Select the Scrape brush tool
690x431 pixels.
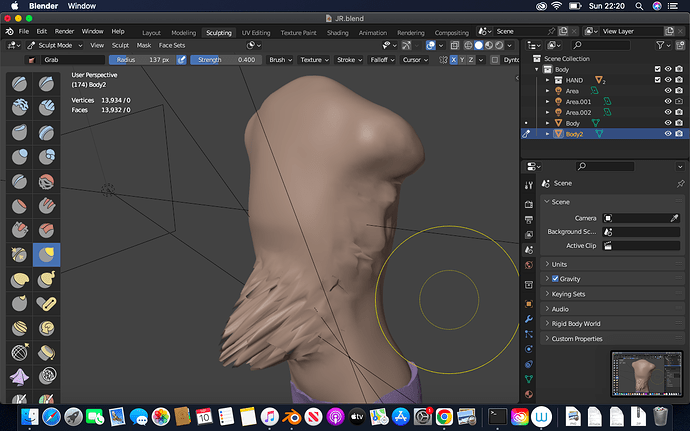(19, 230)
